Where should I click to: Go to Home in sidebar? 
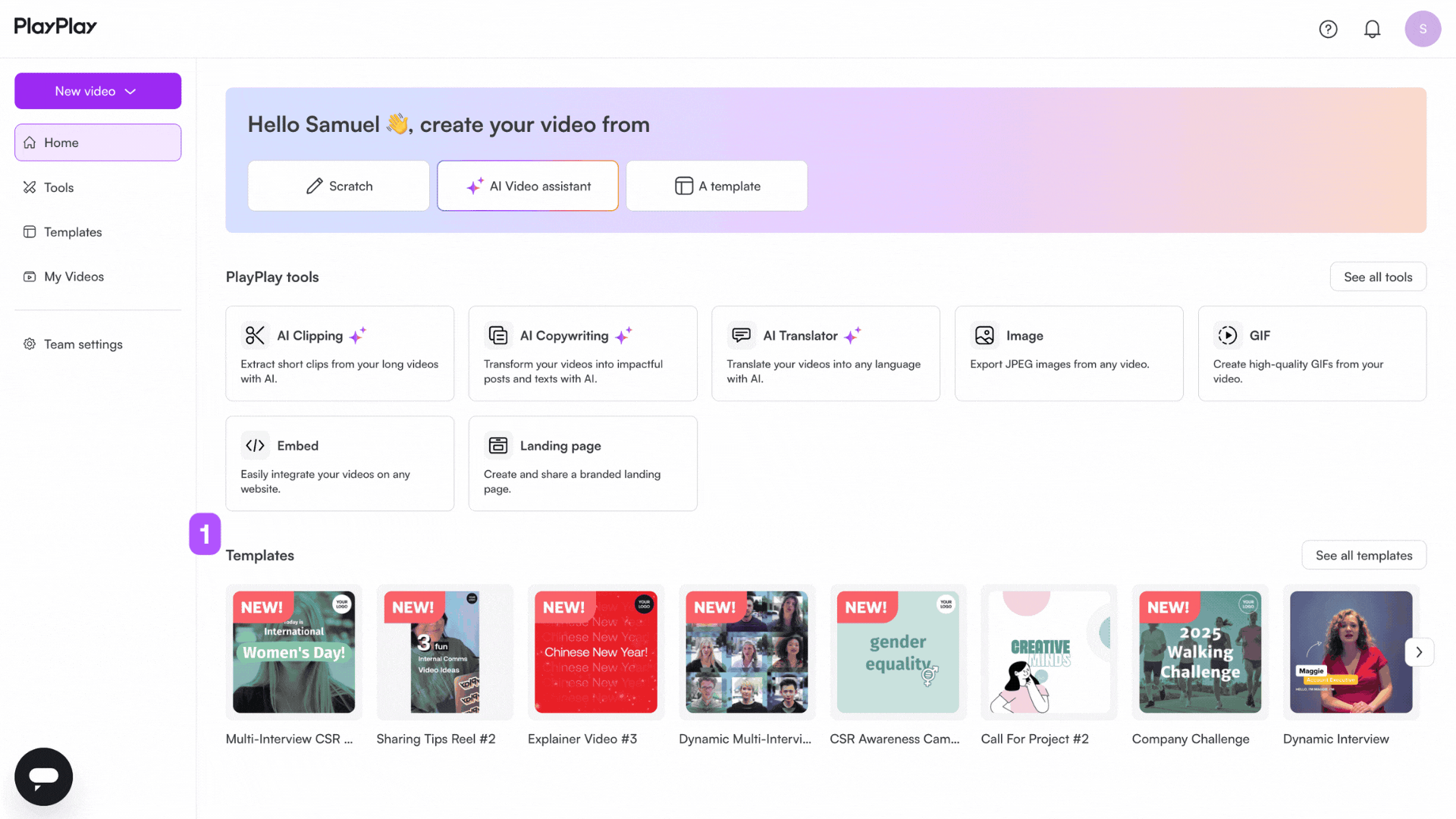click(x=98, y=143)
